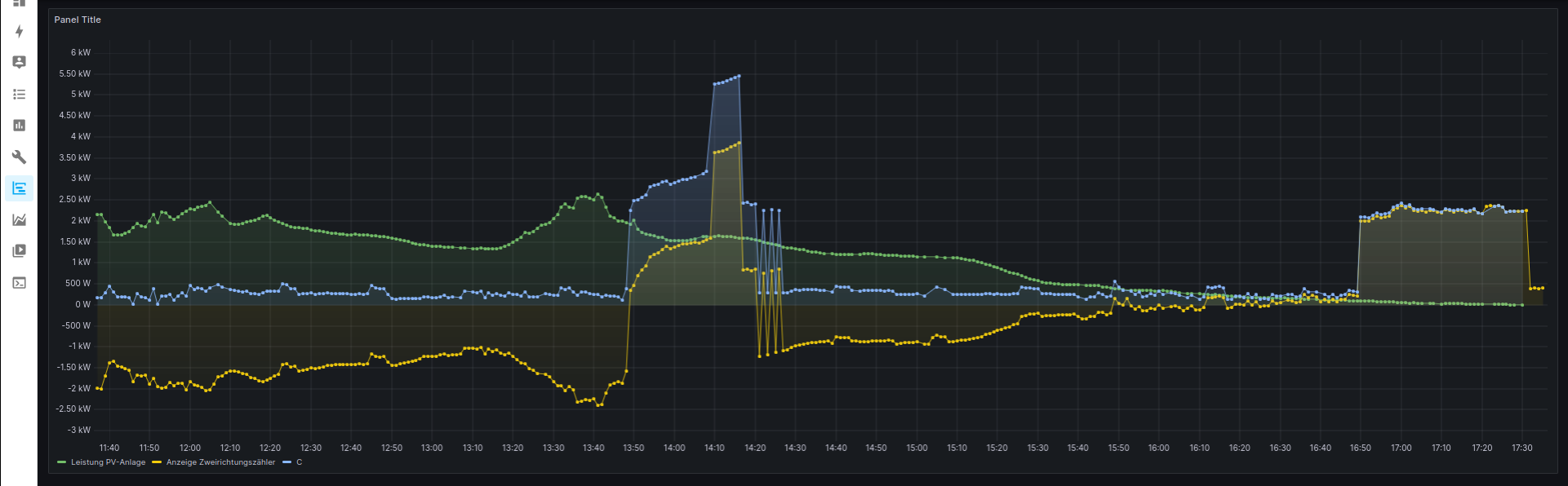The image size is (1568, 486).
Task: Open the Terminal console icon
Action: point(19,283)
